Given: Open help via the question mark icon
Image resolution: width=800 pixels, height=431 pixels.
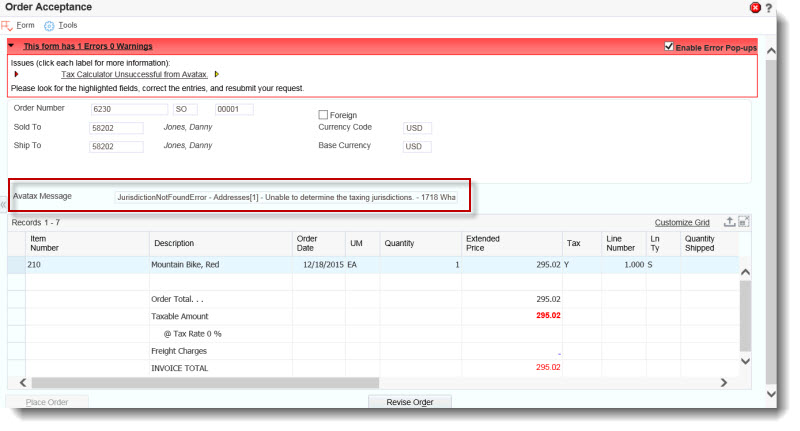Looking at the screenshot, I should (x=768, y=7).
